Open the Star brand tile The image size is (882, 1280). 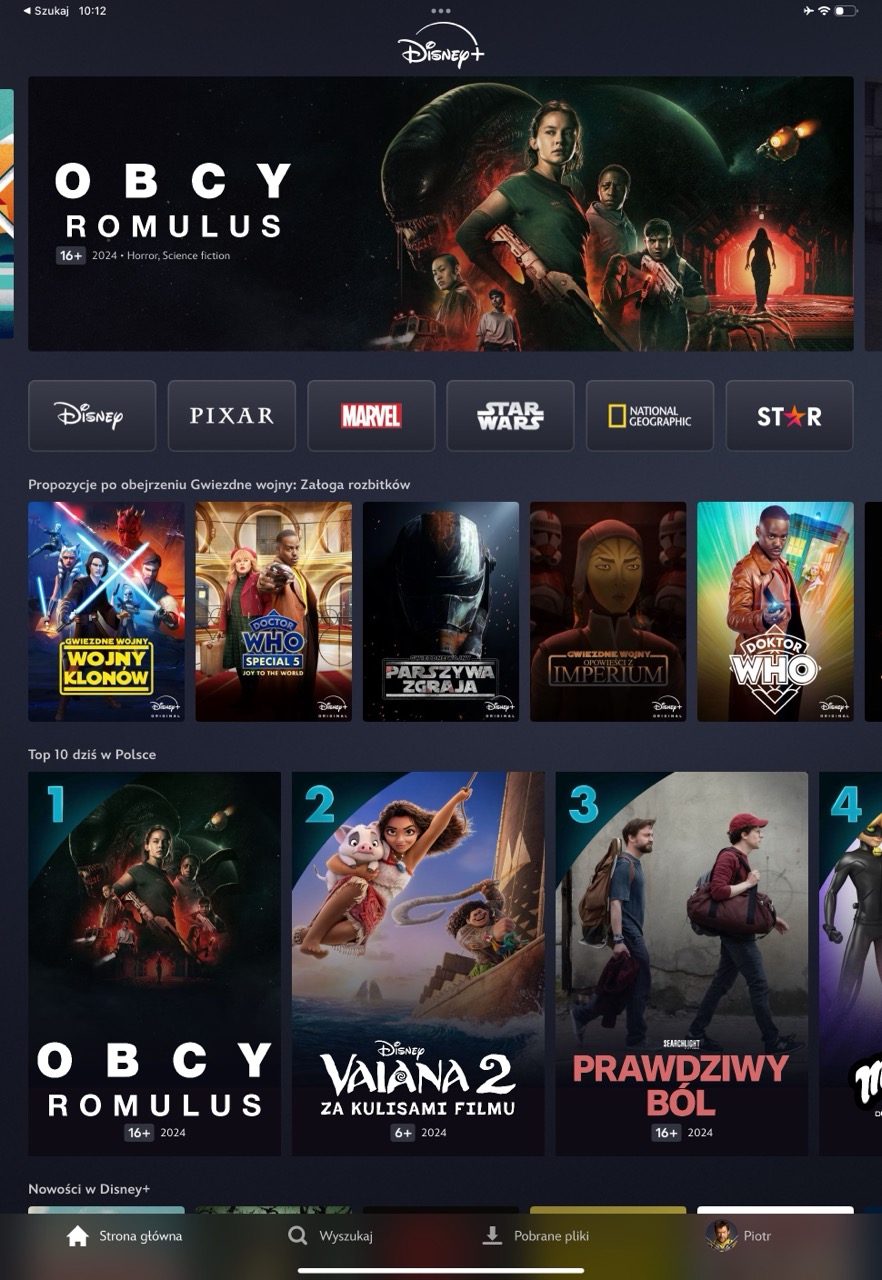point(789,416)
